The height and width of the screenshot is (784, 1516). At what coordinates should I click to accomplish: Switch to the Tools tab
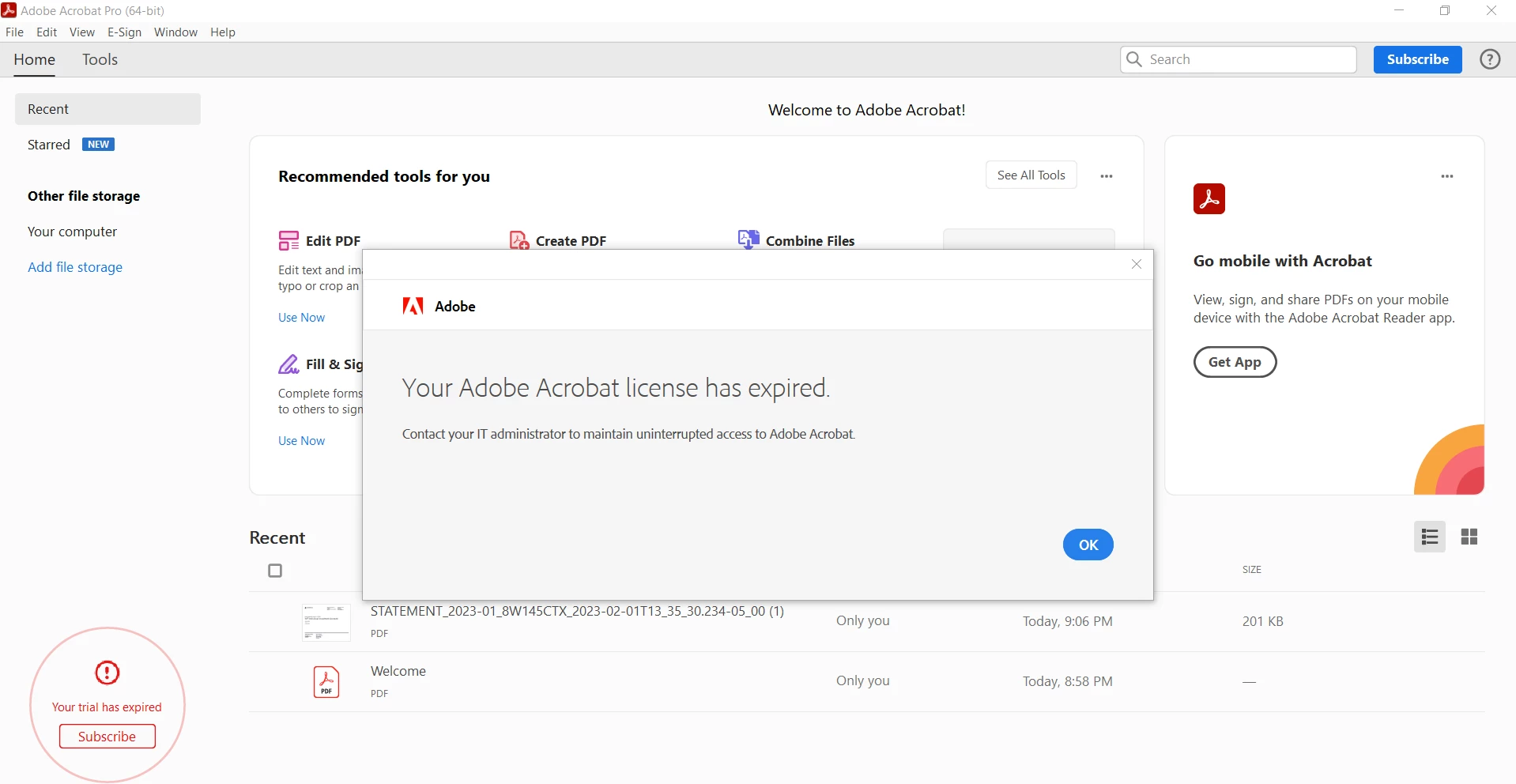pos(100,59)
